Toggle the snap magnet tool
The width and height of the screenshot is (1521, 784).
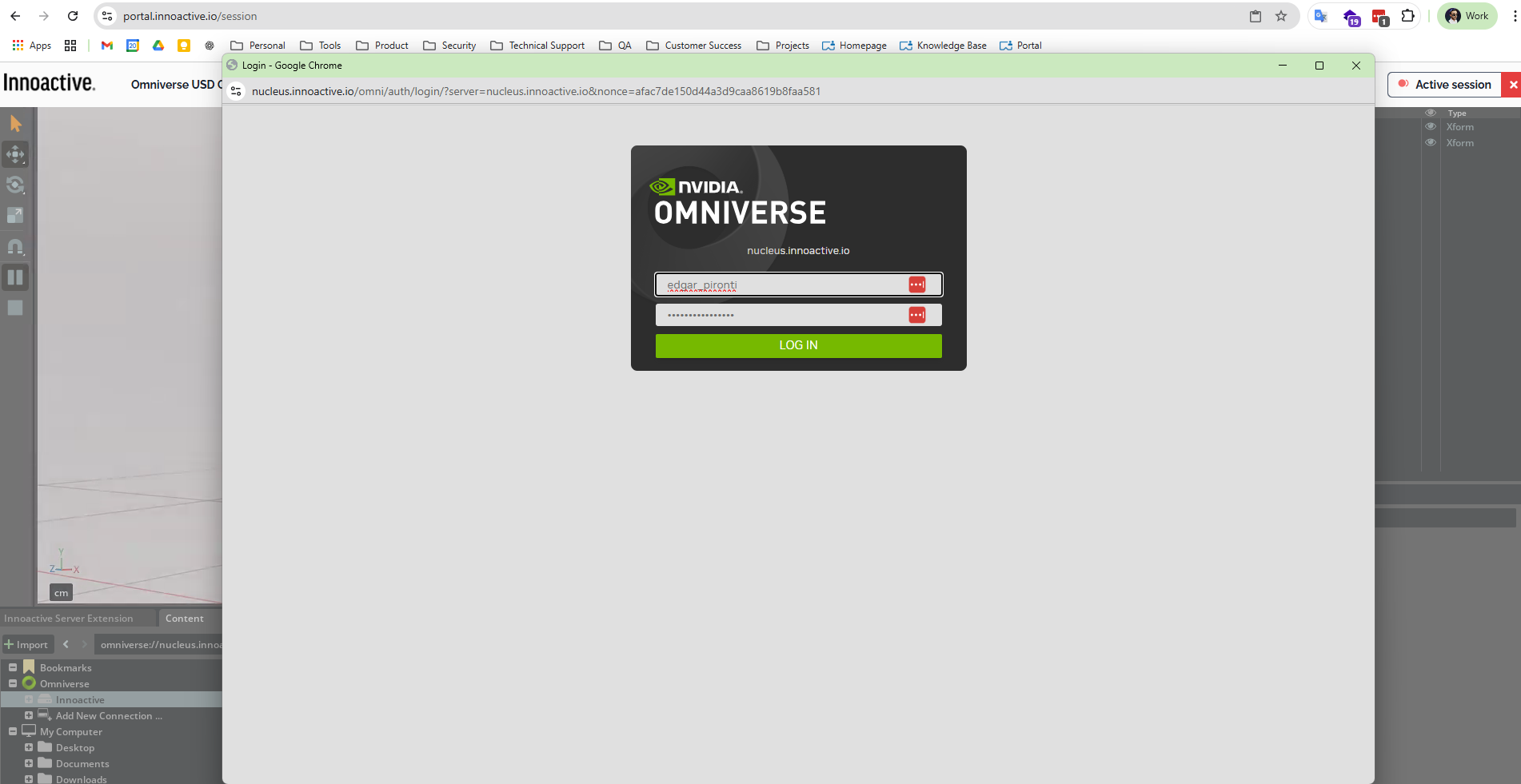(x=15, y=246)
